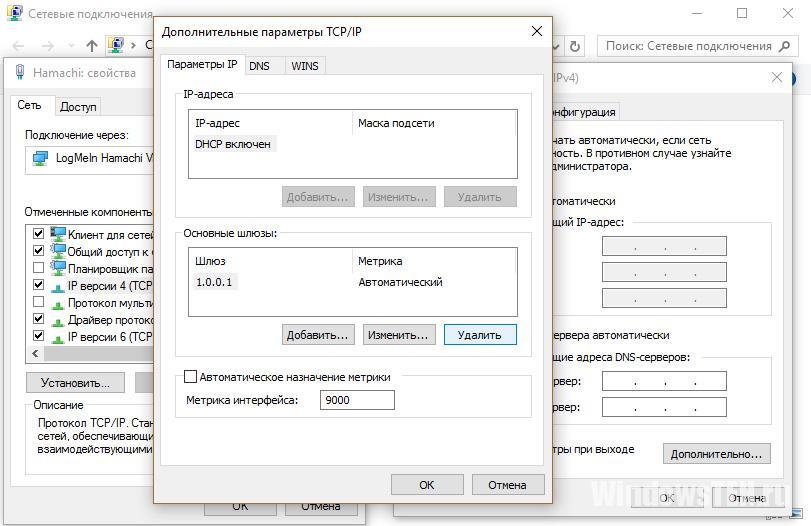Screen dimensions: 811x526
Task: Click the disabled Изменить under IP-адреса
Action: pyautogui.click(x=399, y=197)
